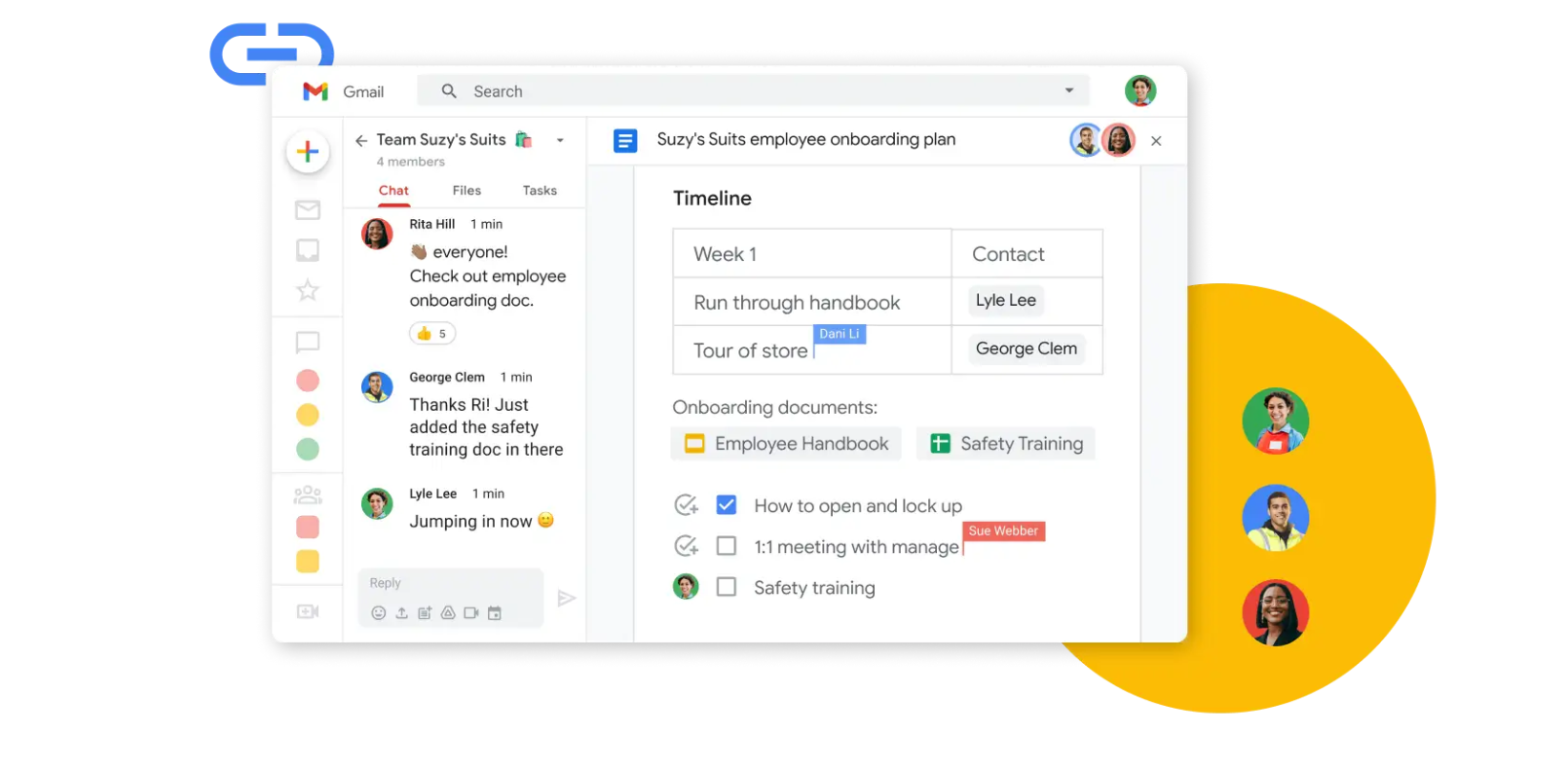
Task: Check the '1:1 meeting with manager' box
Action: click(726, 546)
